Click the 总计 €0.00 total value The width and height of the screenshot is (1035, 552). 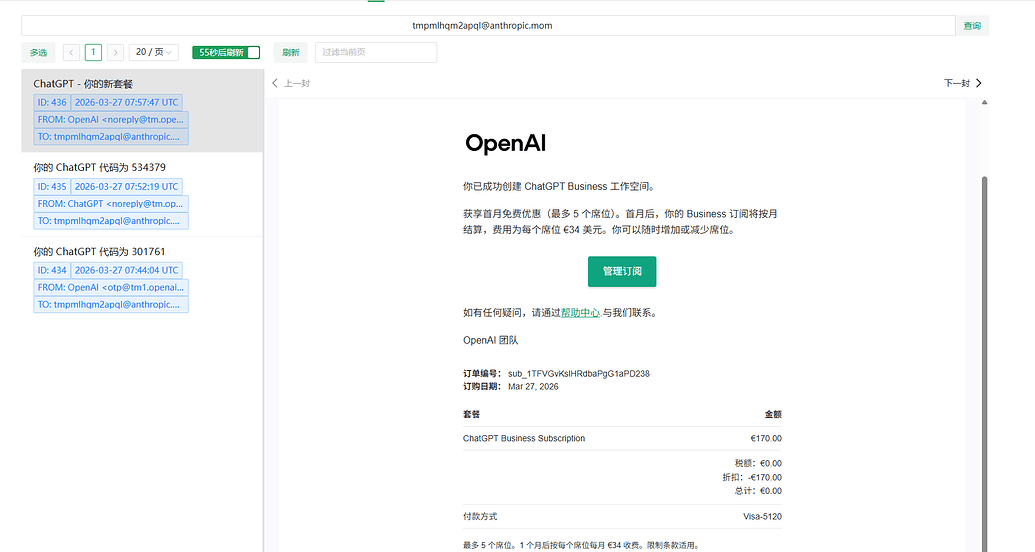click(770, 491)
